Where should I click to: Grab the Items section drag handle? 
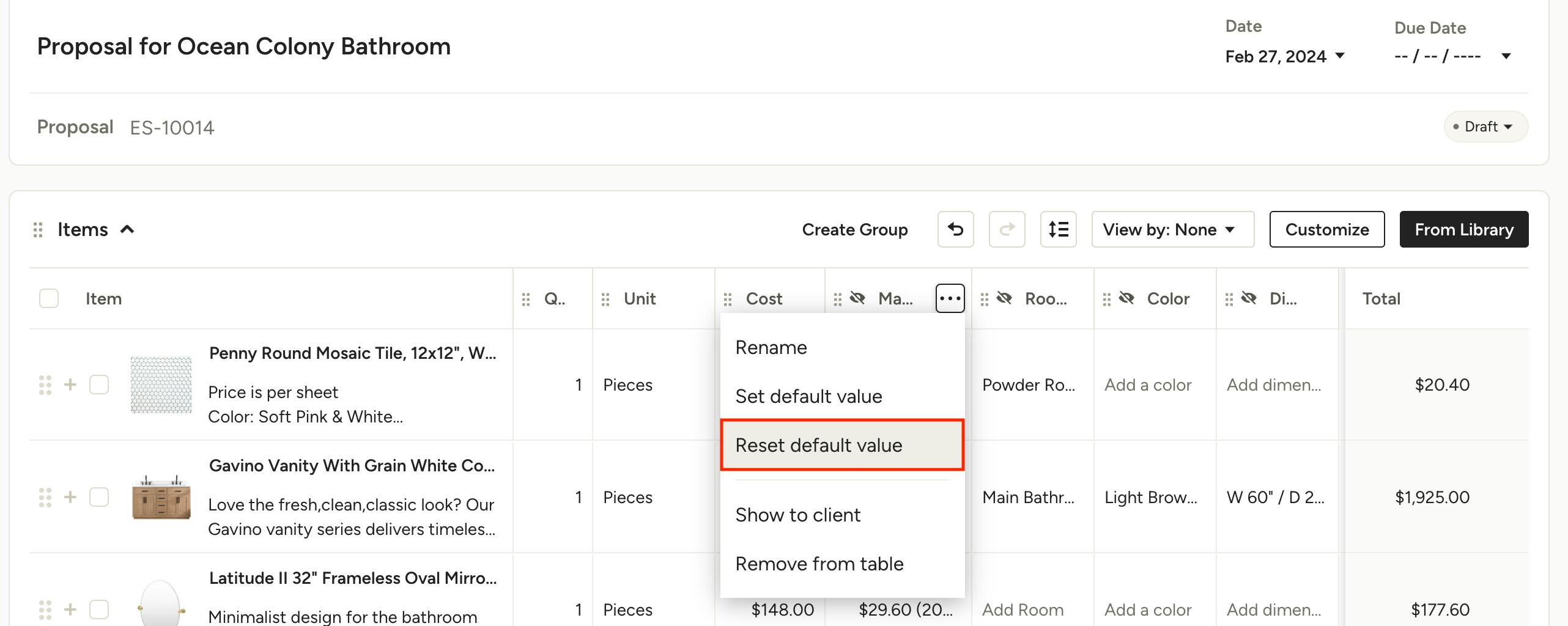(38, 230)
